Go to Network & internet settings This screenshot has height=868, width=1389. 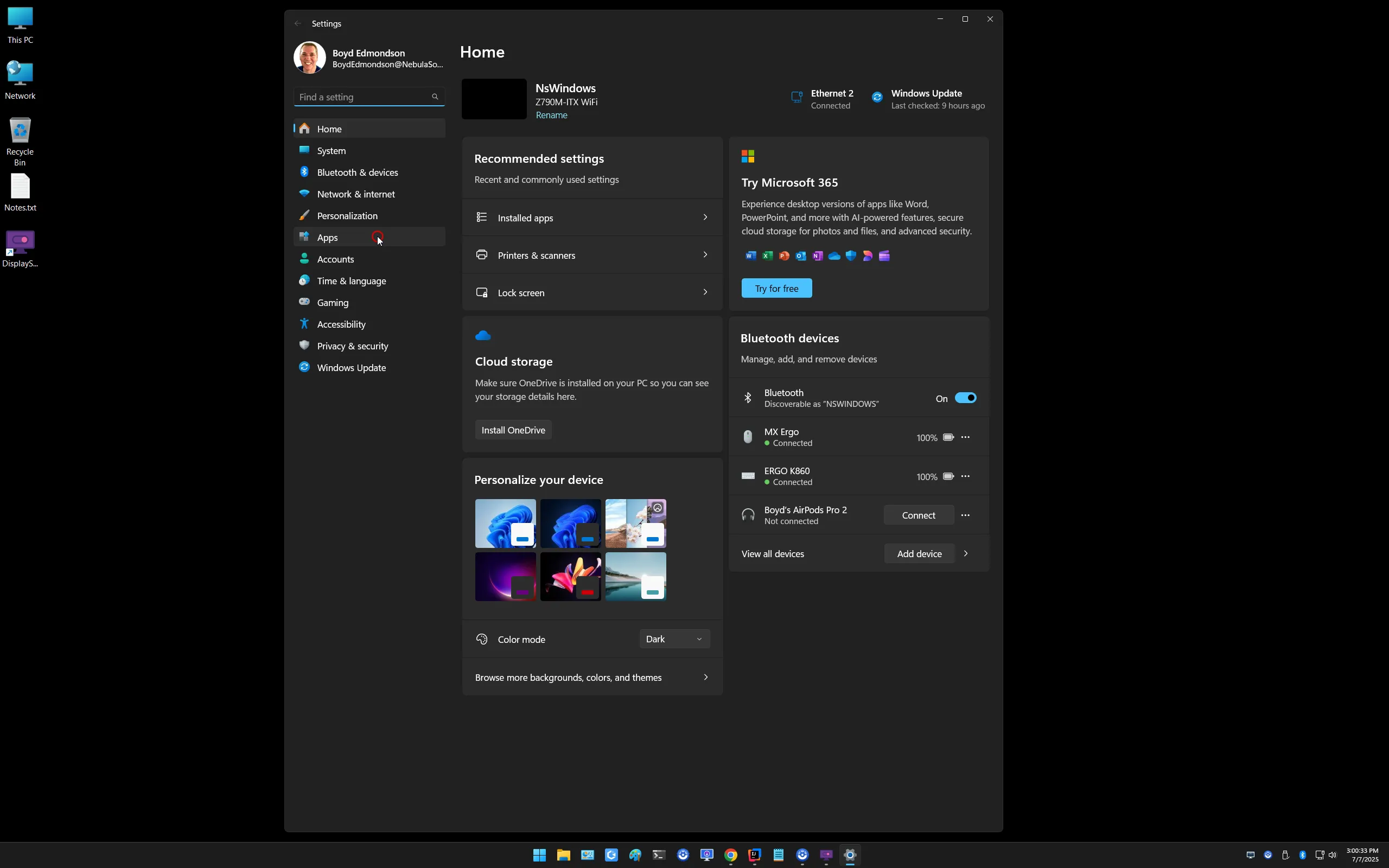pyautogui.click(x=369, y=194)
